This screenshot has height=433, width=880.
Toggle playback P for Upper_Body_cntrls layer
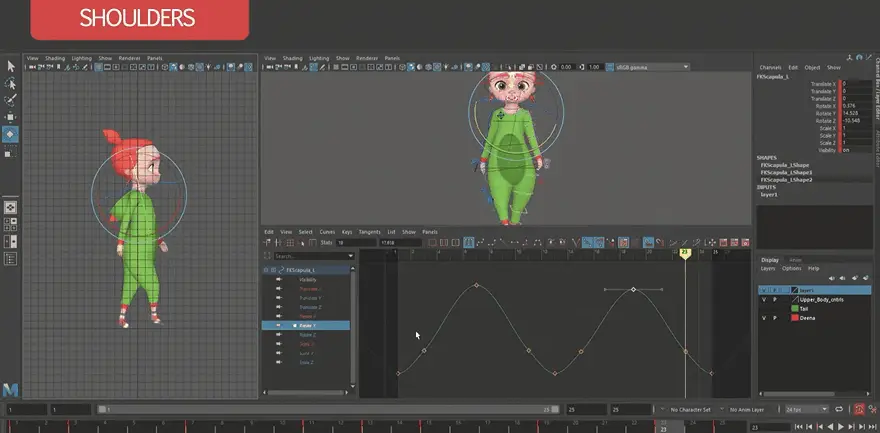pos(775,299)
